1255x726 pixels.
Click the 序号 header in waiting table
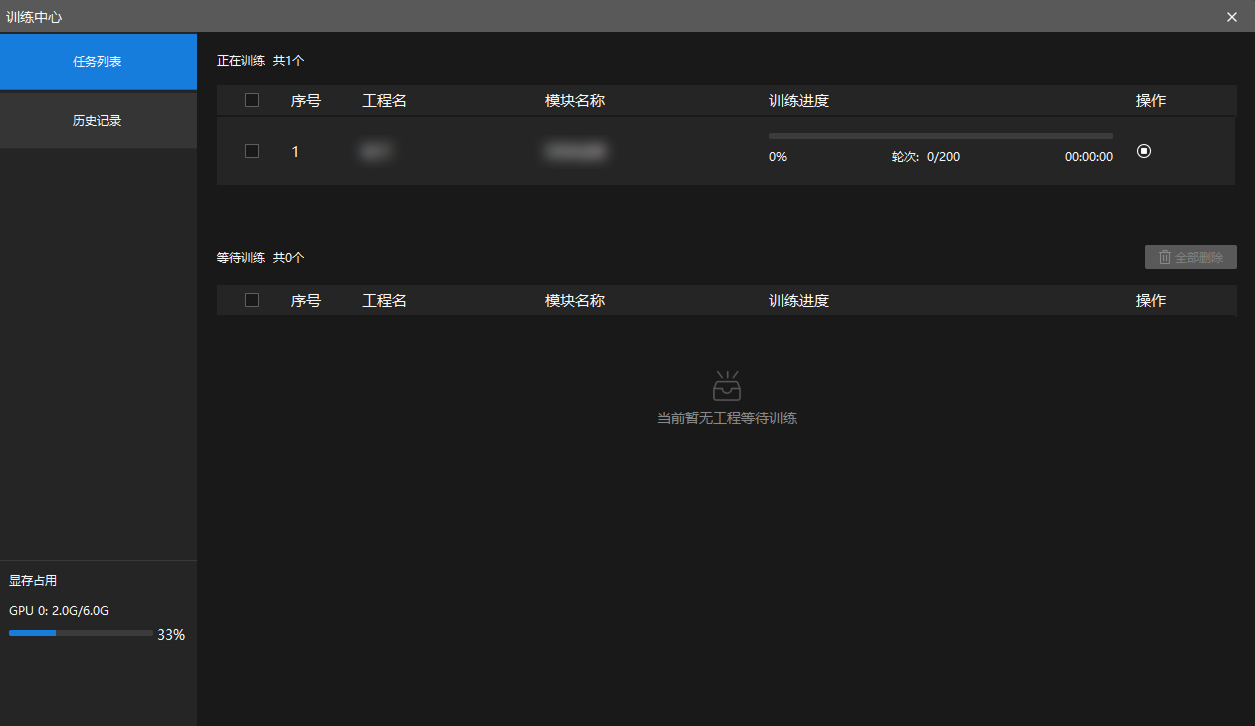(306, 300)
